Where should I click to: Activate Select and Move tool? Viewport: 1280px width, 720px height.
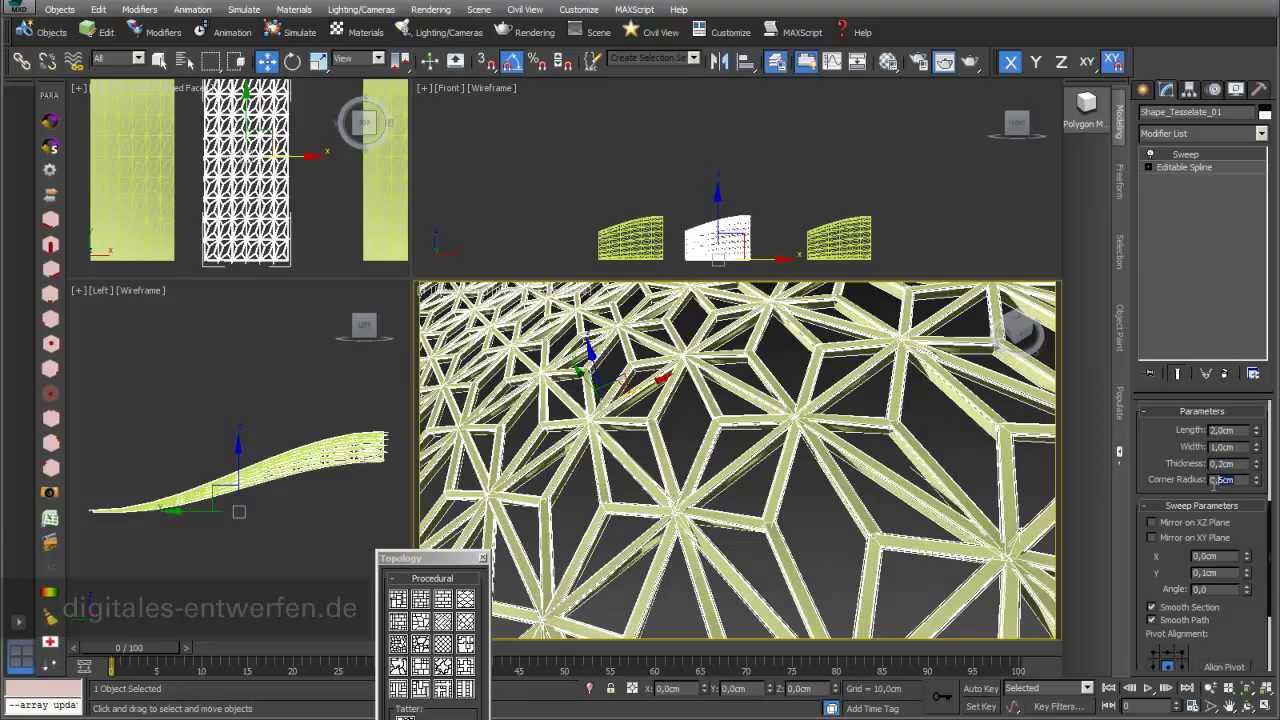point(267,62)
